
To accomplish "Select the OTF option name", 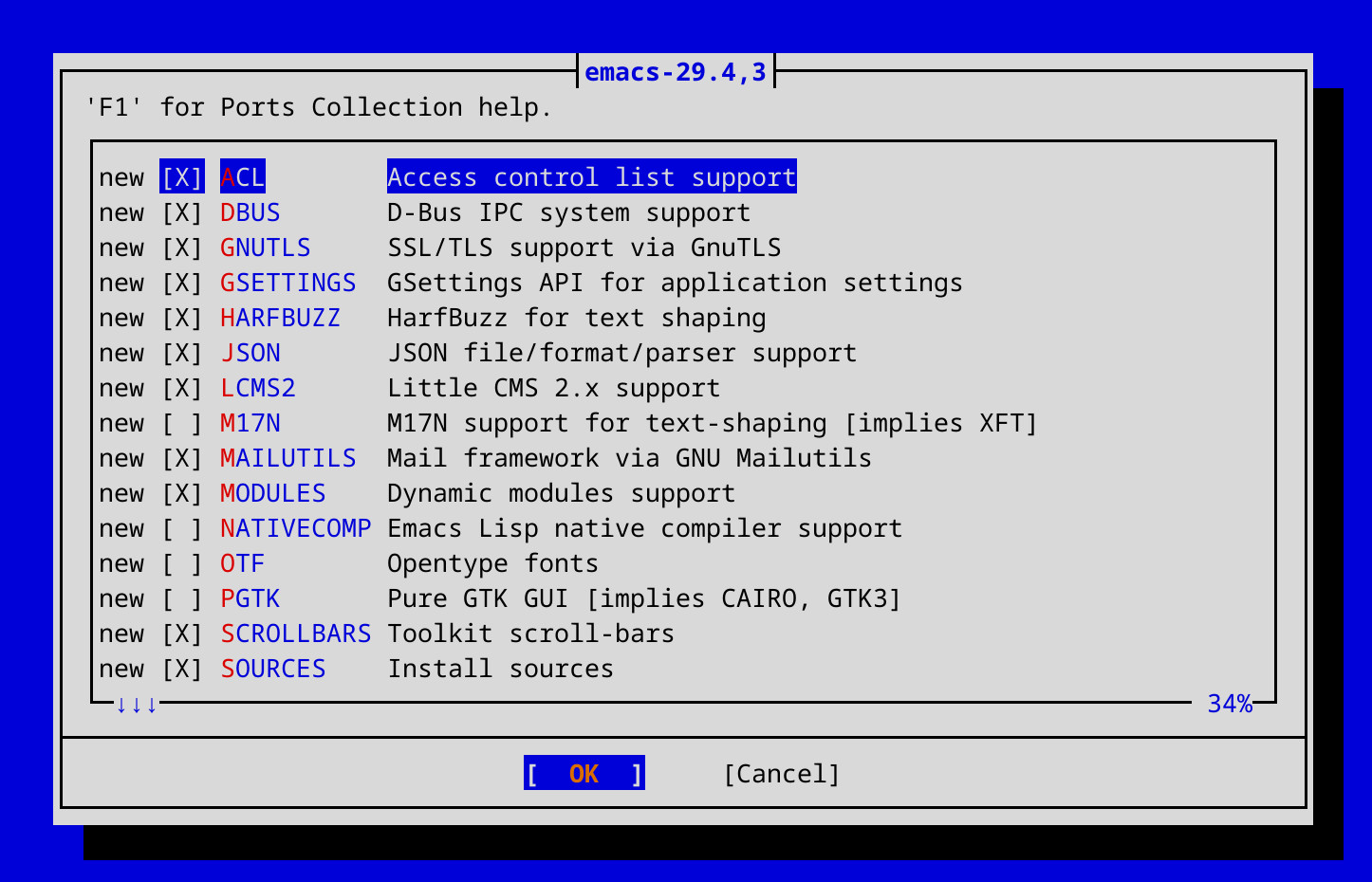I will coord(243,563).
